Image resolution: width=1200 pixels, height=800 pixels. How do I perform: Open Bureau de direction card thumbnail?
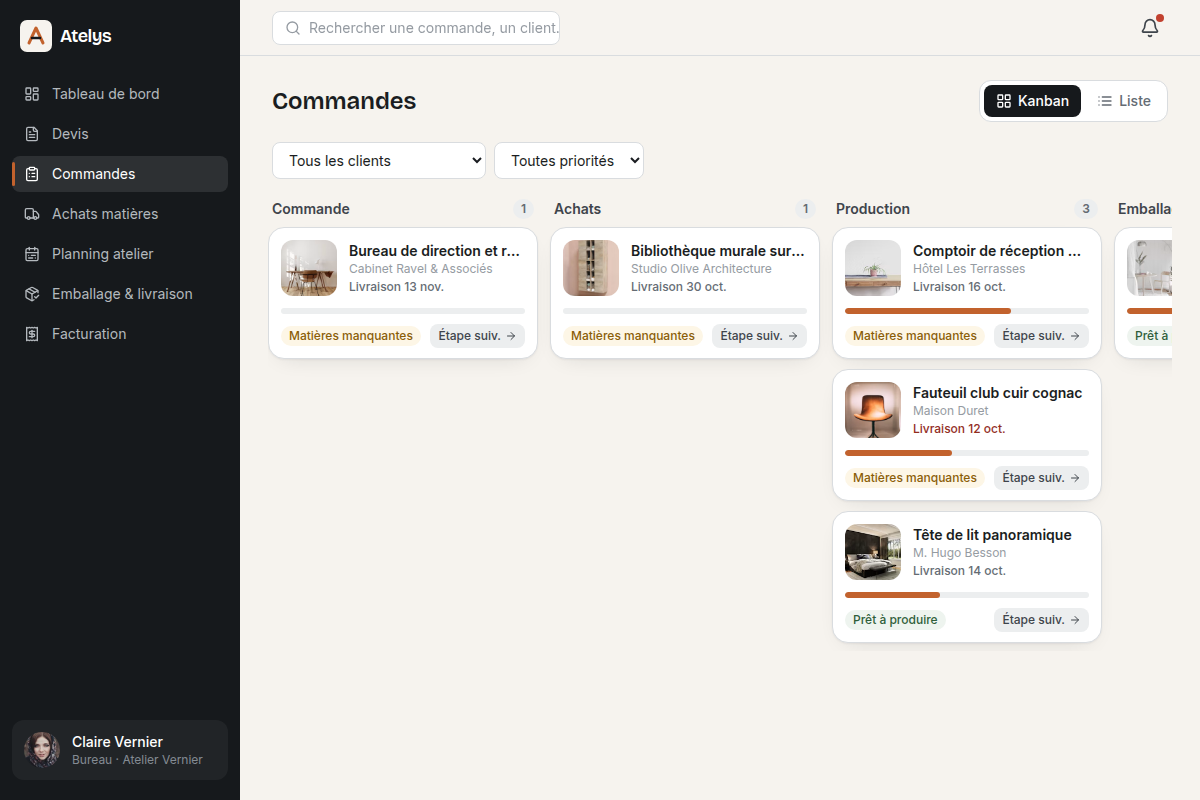[x=309, y=268]
